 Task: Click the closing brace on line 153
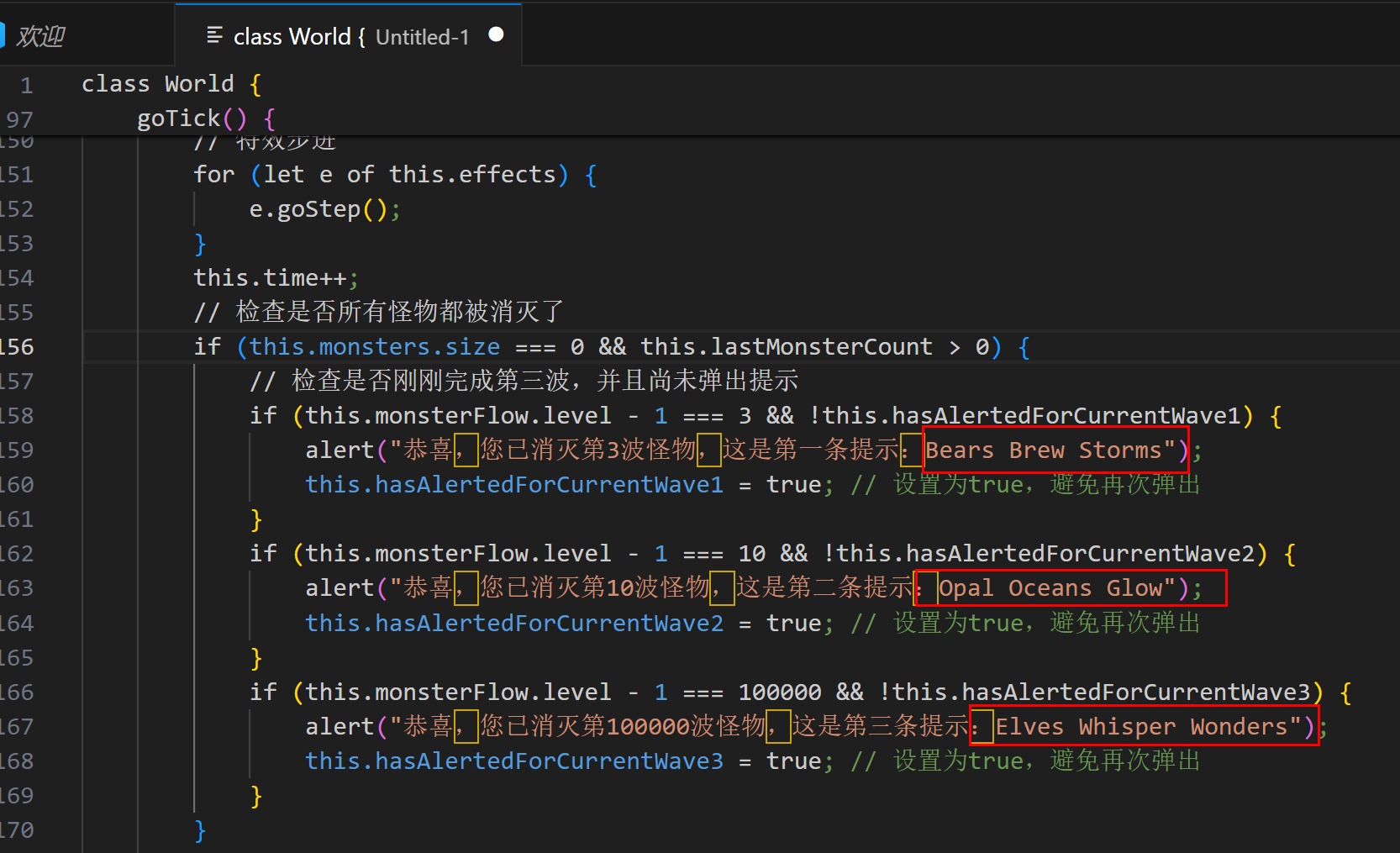click(200, 245)
